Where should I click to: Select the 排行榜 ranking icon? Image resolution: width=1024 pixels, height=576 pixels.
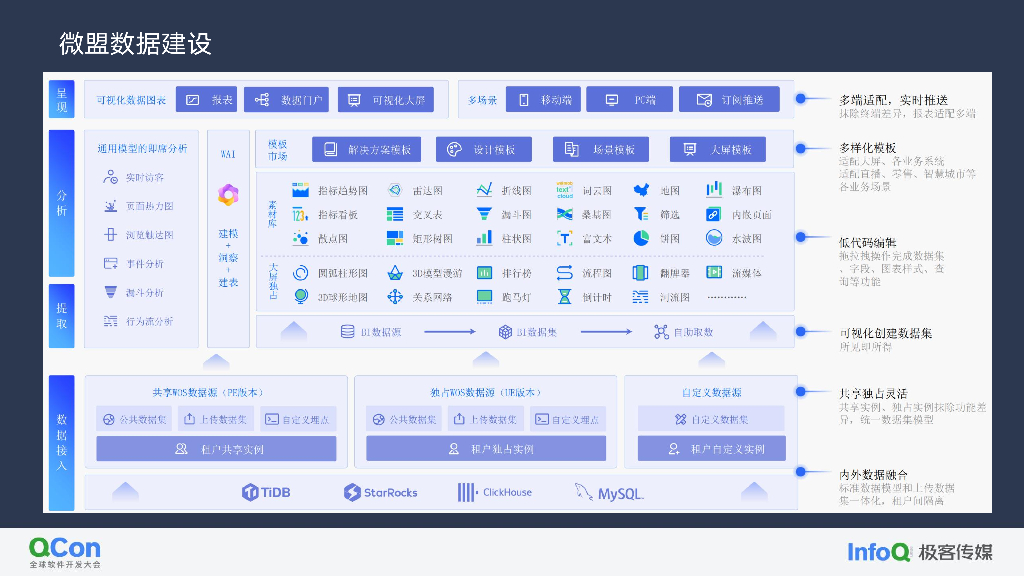[484, 272]
